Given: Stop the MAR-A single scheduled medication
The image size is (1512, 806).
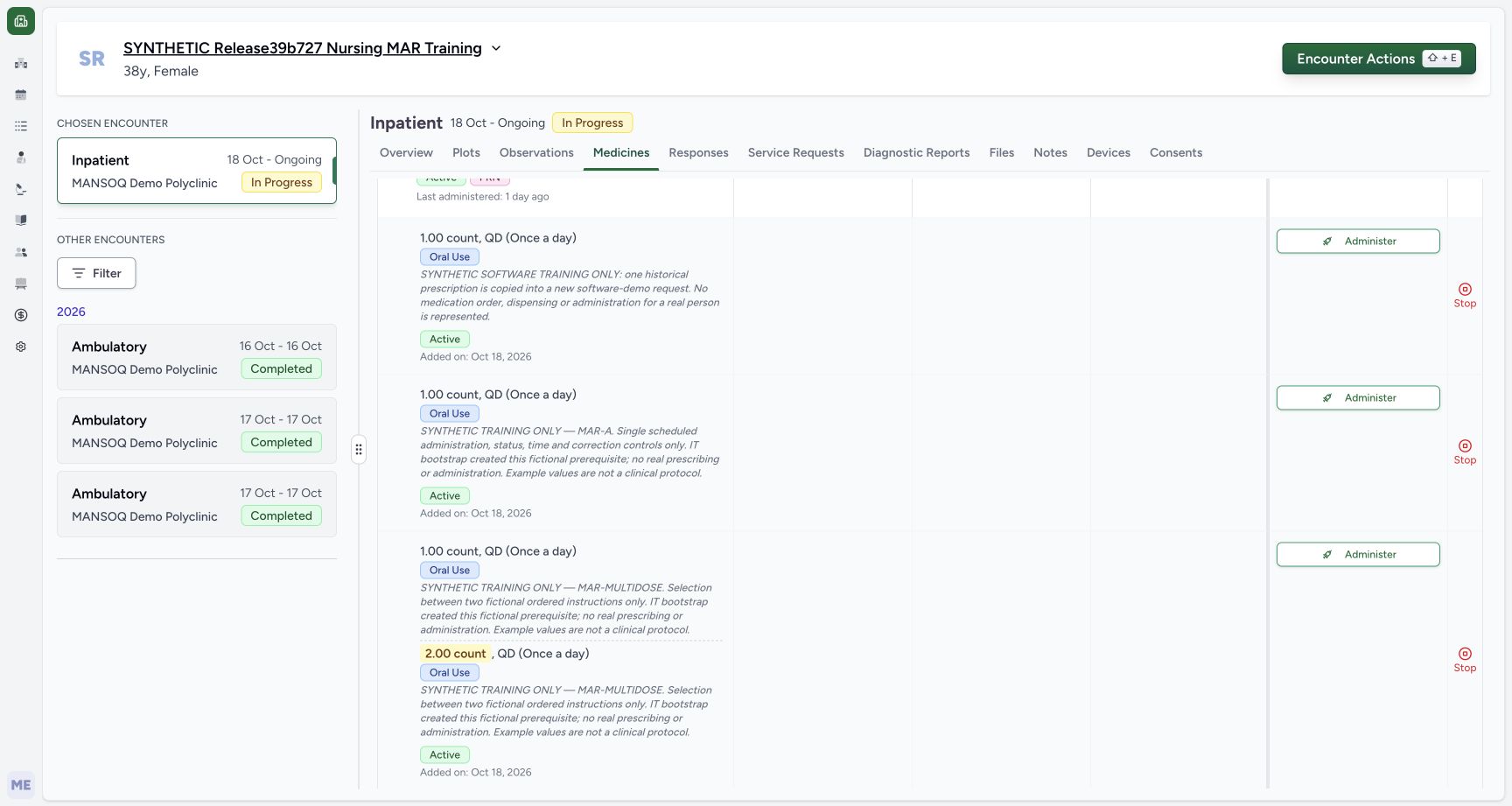Looking at the screenshot, I should 1465,452.
